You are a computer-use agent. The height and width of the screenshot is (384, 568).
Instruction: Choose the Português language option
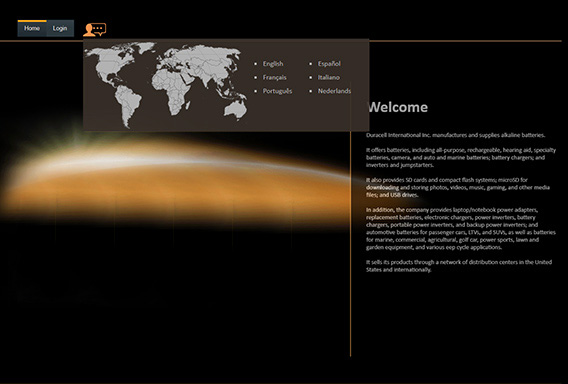tap(277, 91)
